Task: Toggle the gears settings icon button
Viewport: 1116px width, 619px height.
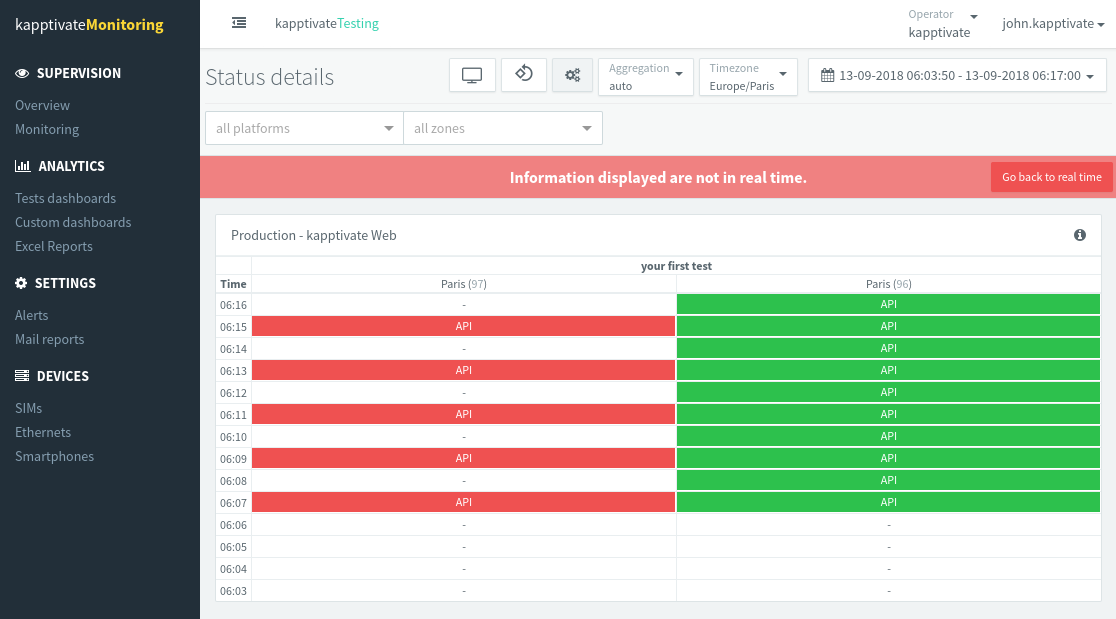Action: click(x=572, y=75)
